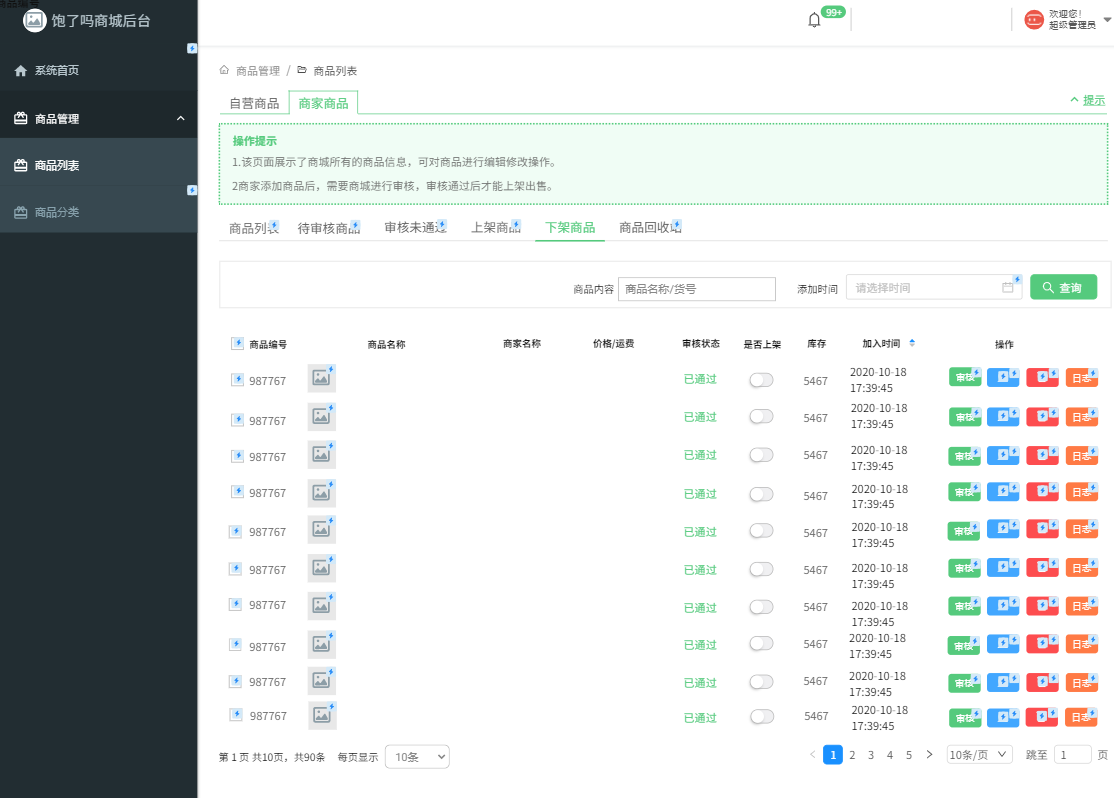
Task: Open the 每页显示 10条 dropdown
Action: [418, 757]
